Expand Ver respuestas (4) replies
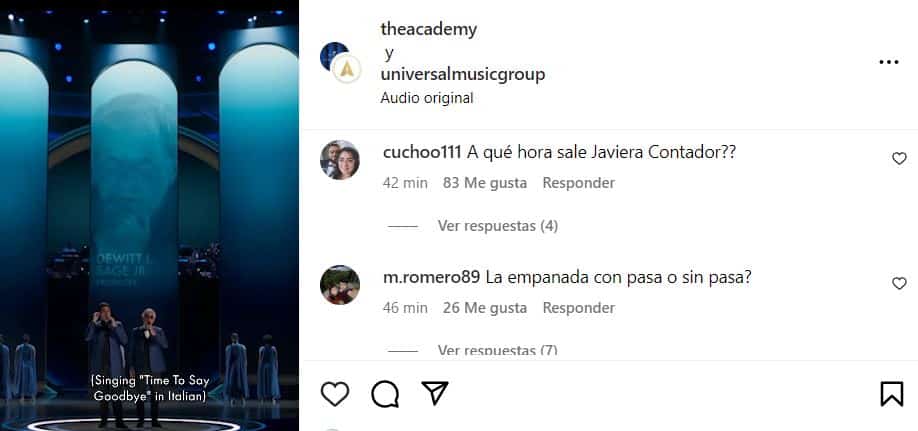 click(498, 225)
